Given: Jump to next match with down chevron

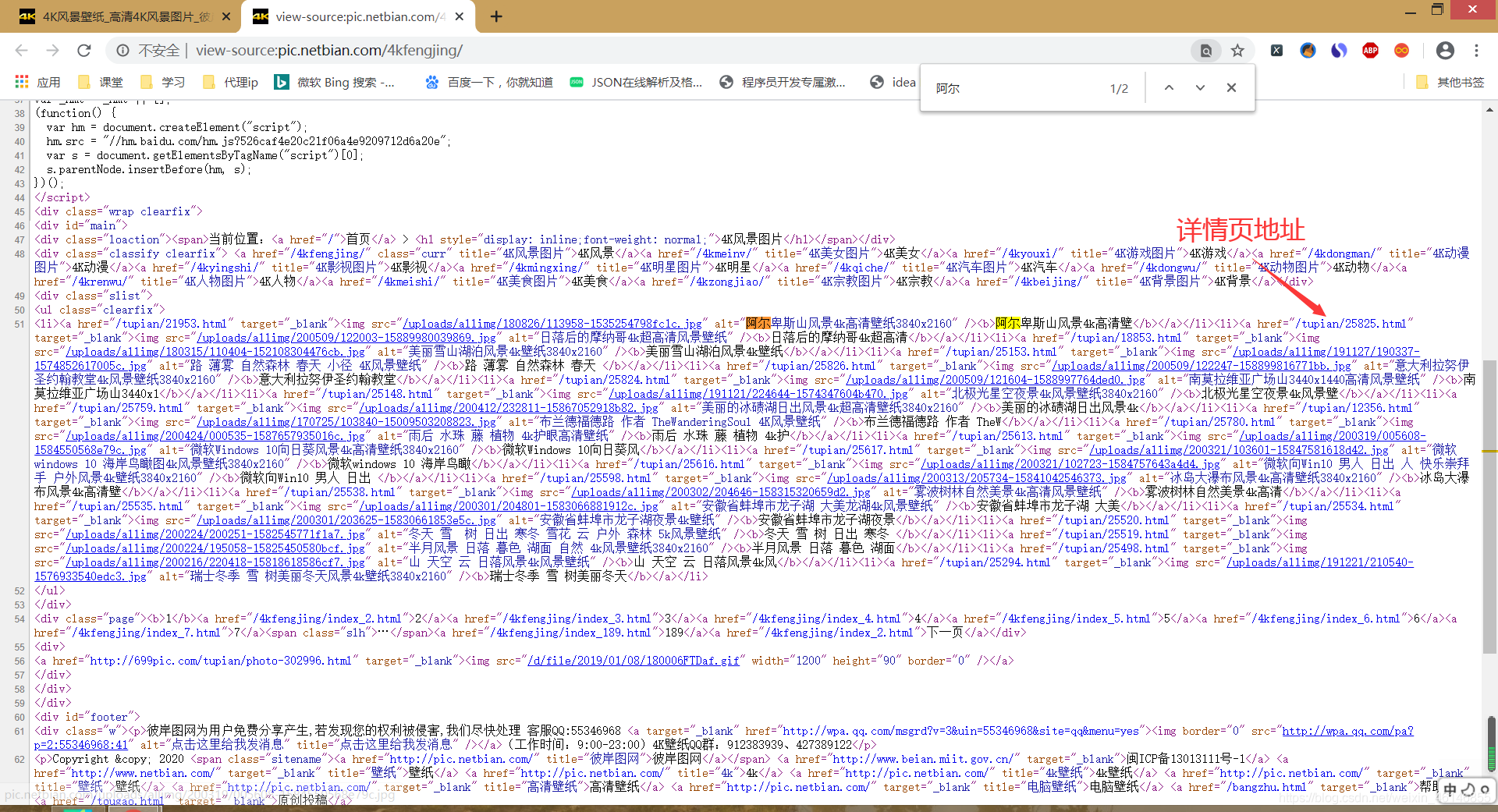Looking at the screenshot, I should [1201, 87].
